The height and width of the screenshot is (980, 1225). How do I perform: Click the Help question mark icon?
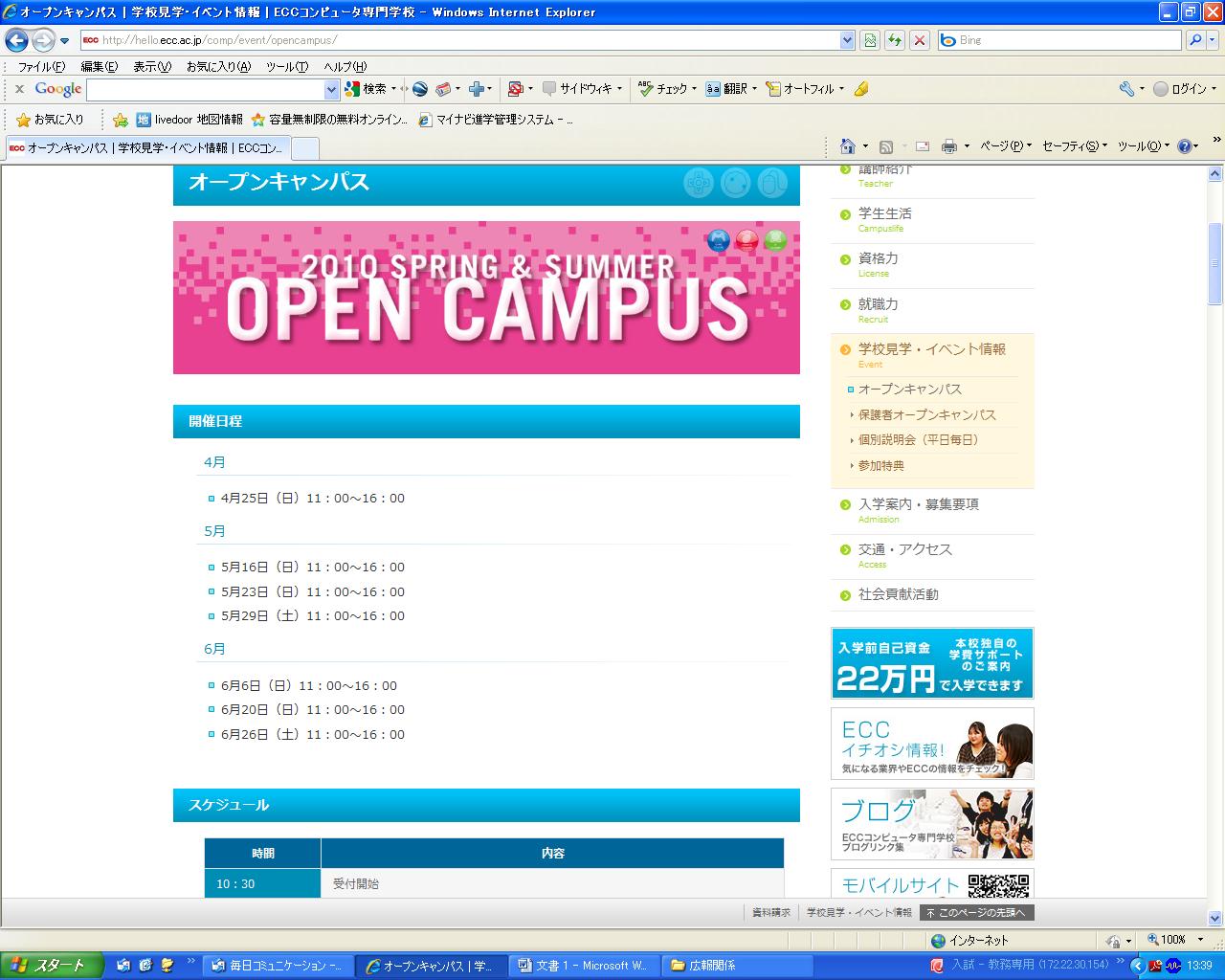pos(1185,146)
